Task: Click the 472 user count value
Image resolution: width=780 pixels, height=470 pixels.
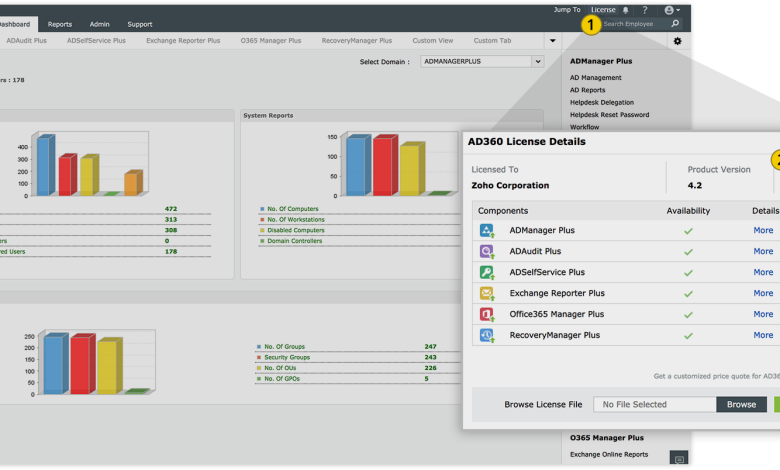Action: [171, 209]
